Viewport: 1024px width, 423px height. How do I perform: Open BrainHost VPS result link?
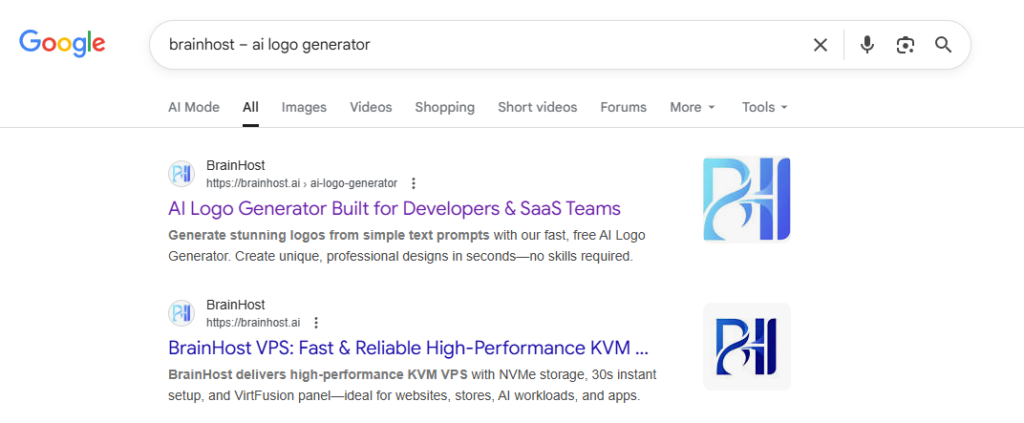click(408, 348)
